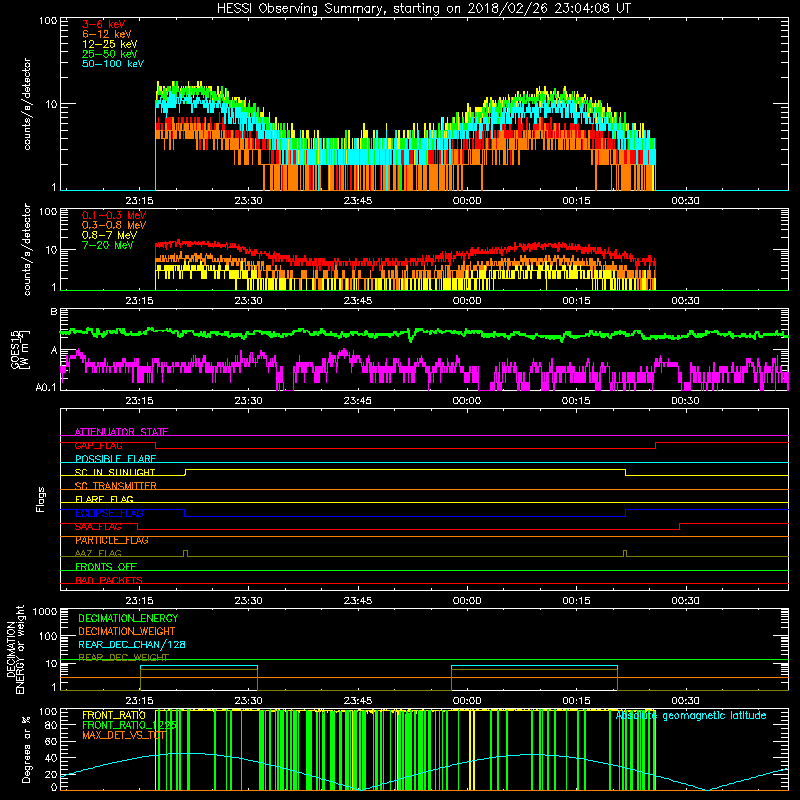Click the FRONTS_OFF flag label
The height and width of the screenshot is (800, 800).
[x=106, y=567]
